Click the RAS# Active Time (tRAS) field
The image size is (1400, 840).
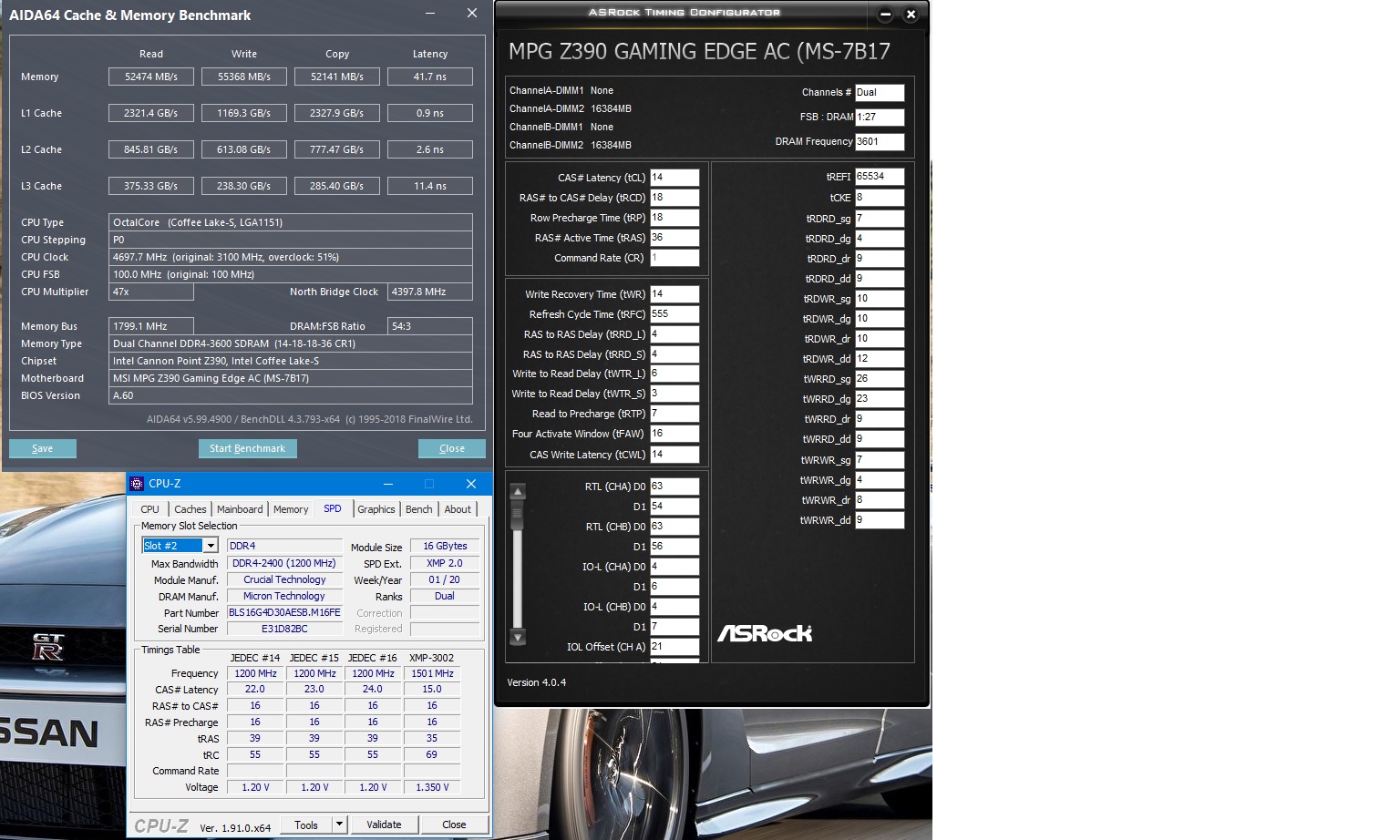pos(674,238)
